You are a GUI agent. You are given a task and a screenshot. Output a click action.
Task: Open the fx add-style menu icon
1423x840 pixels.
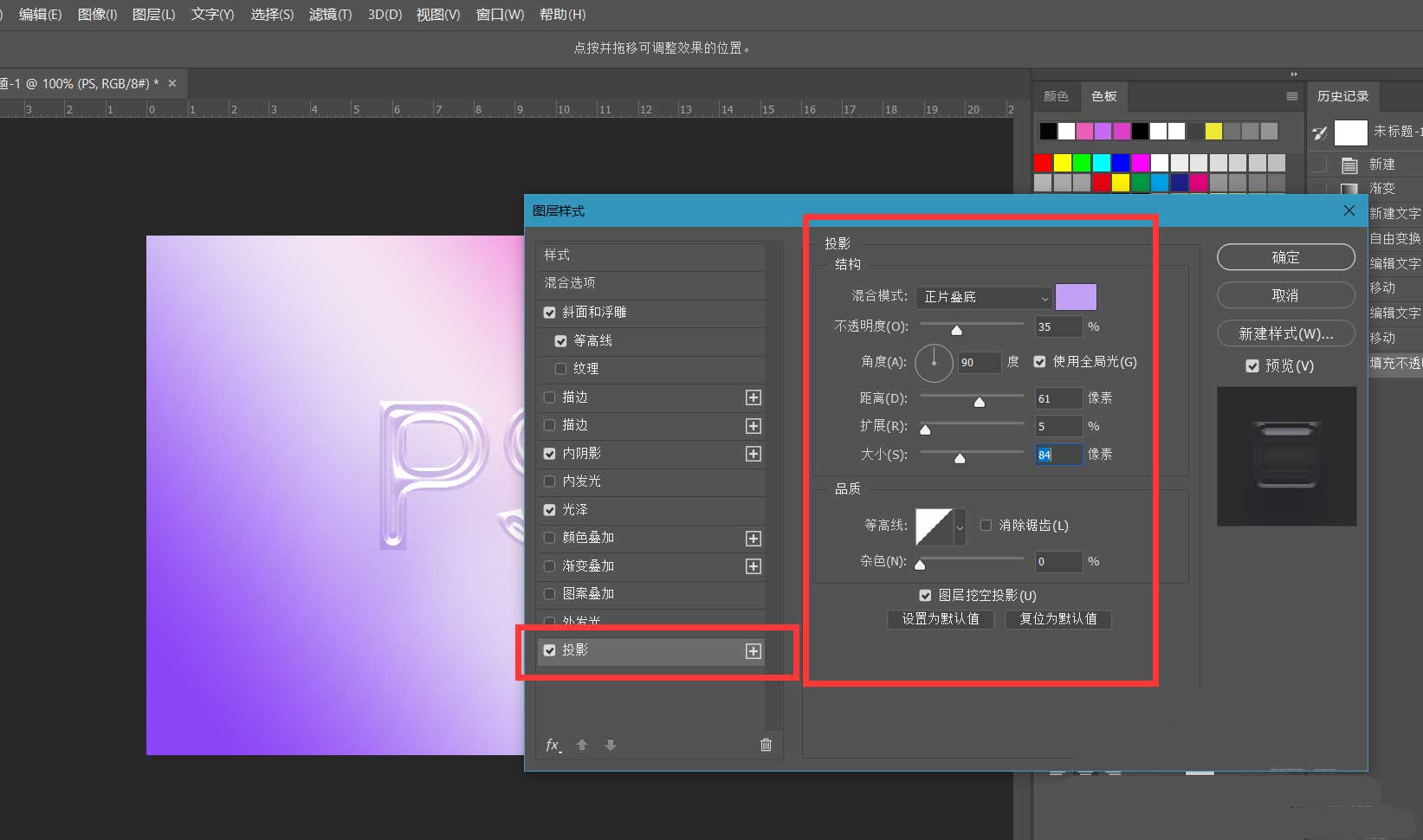coord(553,745)
